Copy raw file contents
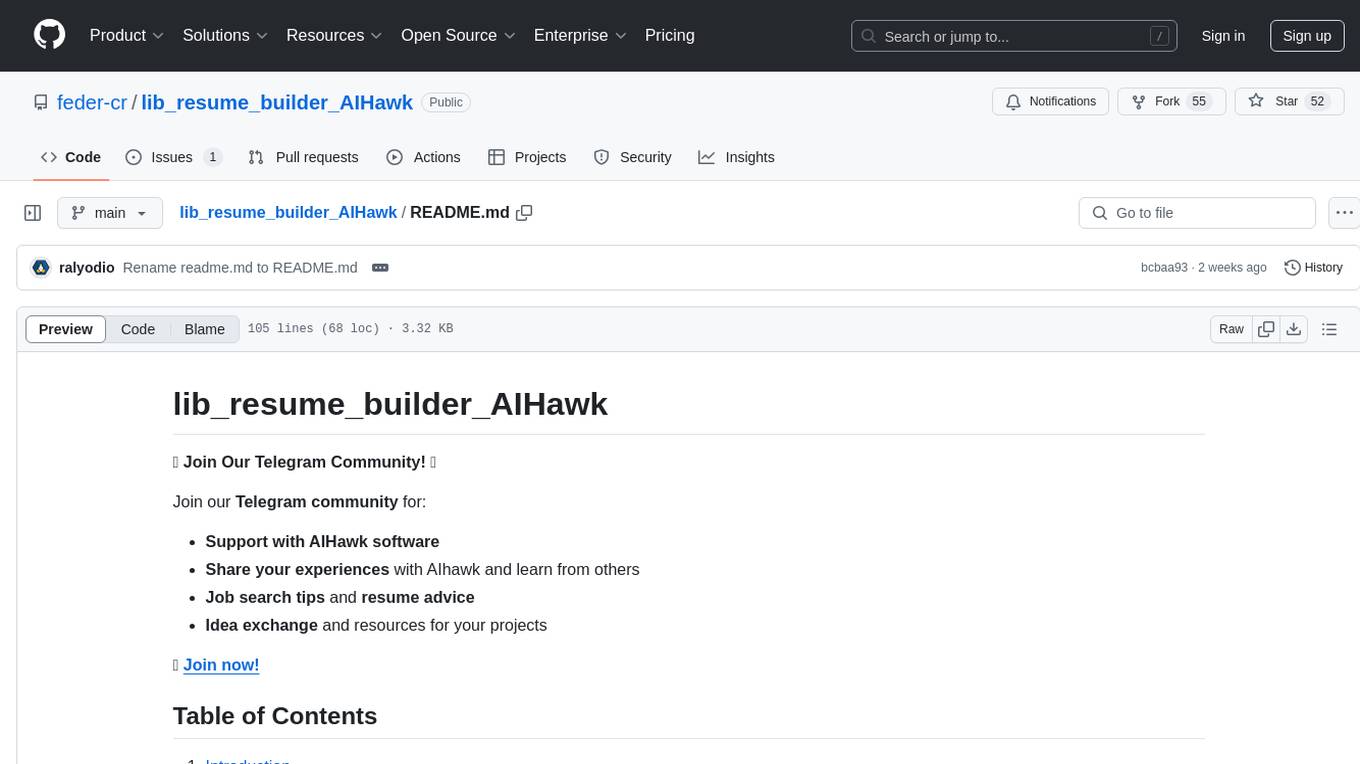The image size is (1360, 764). [1267, 329]
